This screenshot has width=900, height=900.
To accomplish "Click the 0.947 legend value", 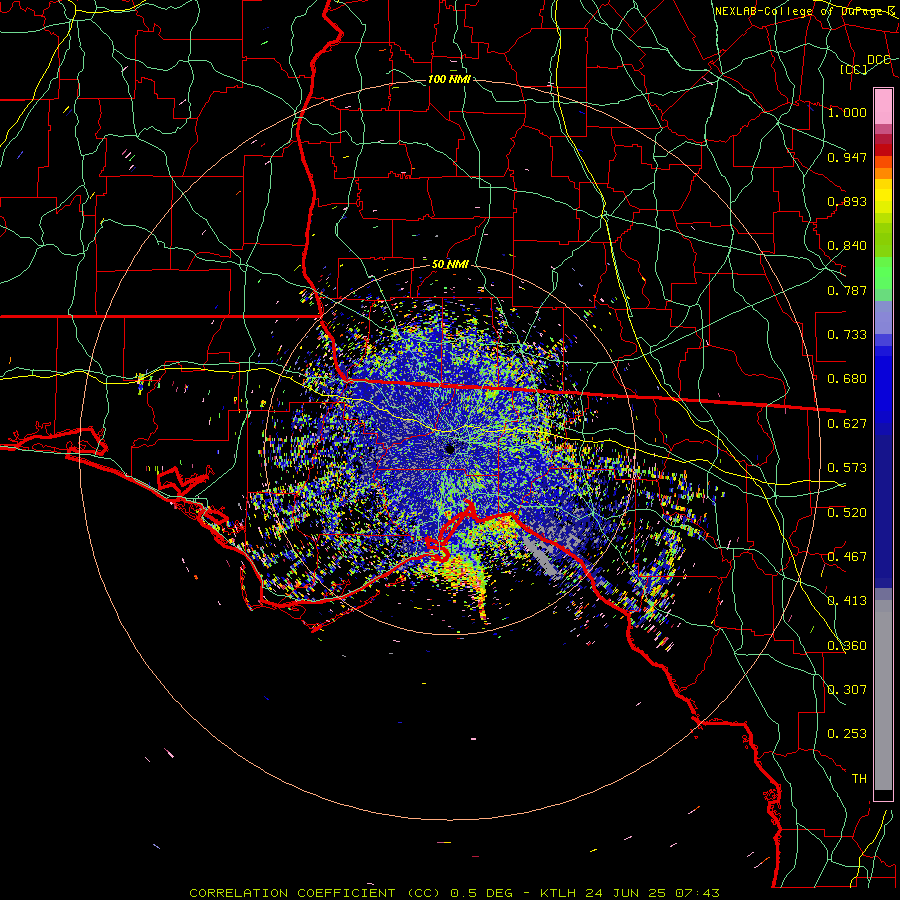I will tap(847, 157).
